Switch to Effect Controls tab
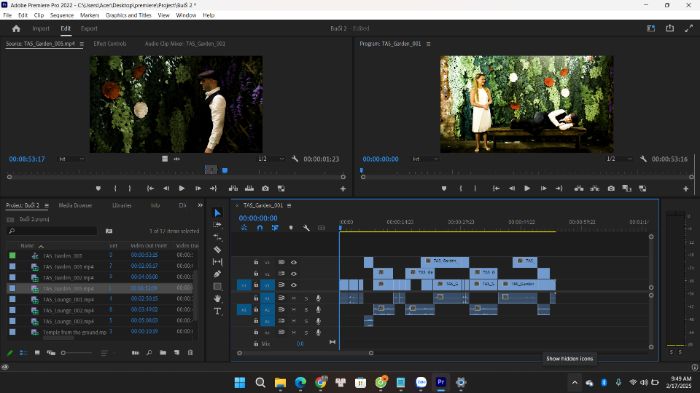700x393 pixels. 110,44
